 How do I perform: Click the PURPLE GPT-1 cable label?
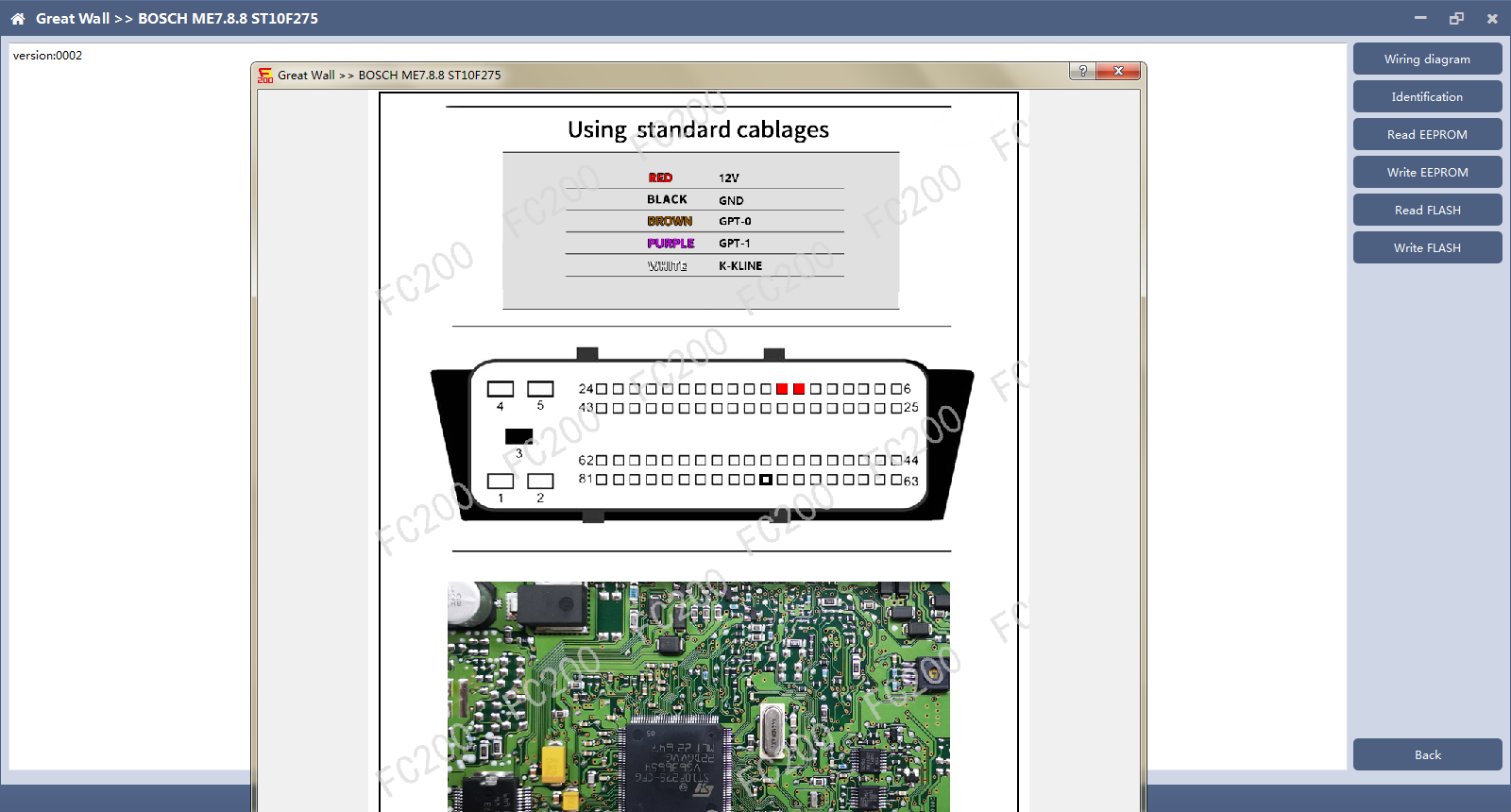[671, 243]
